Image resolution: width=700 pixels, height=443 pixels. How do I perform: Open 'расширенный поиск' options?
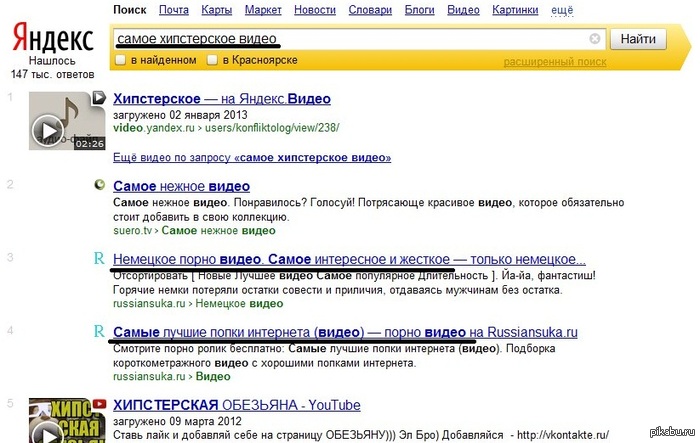(x=555, y=61)
